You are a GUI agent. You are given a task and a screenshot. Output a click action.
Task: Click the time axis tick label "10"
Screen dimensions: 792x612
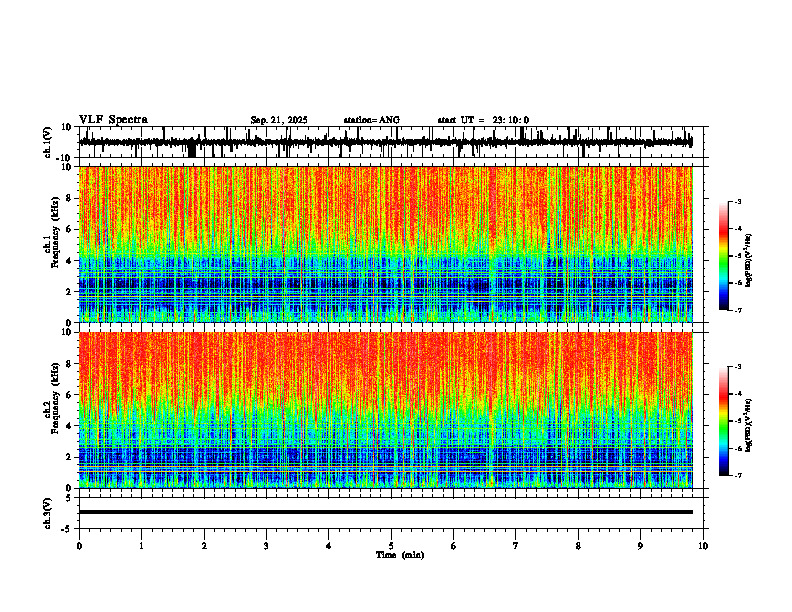(x=703, y=546)
